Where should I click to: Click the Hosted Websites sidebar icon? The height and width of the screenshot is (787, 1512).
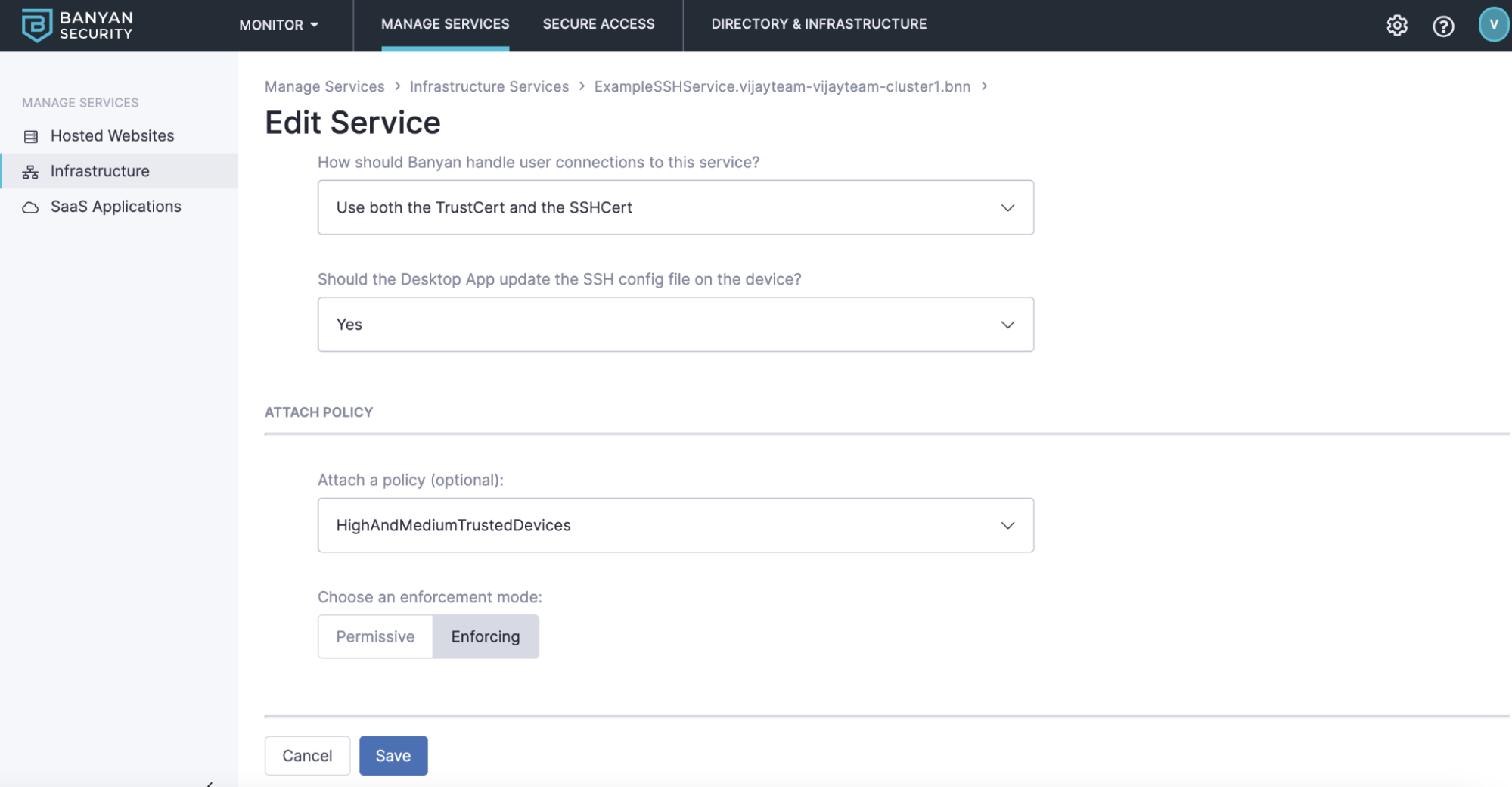[31, 136]
